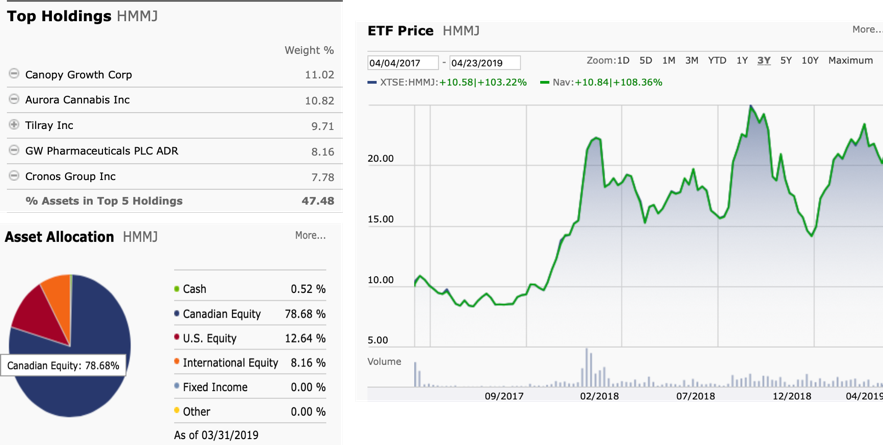This screenshot has height=445, width=883.
Task: Collapse the Aurora Cannabis Inc row icon
Action: pyautogui.click(x=14, y=100)
